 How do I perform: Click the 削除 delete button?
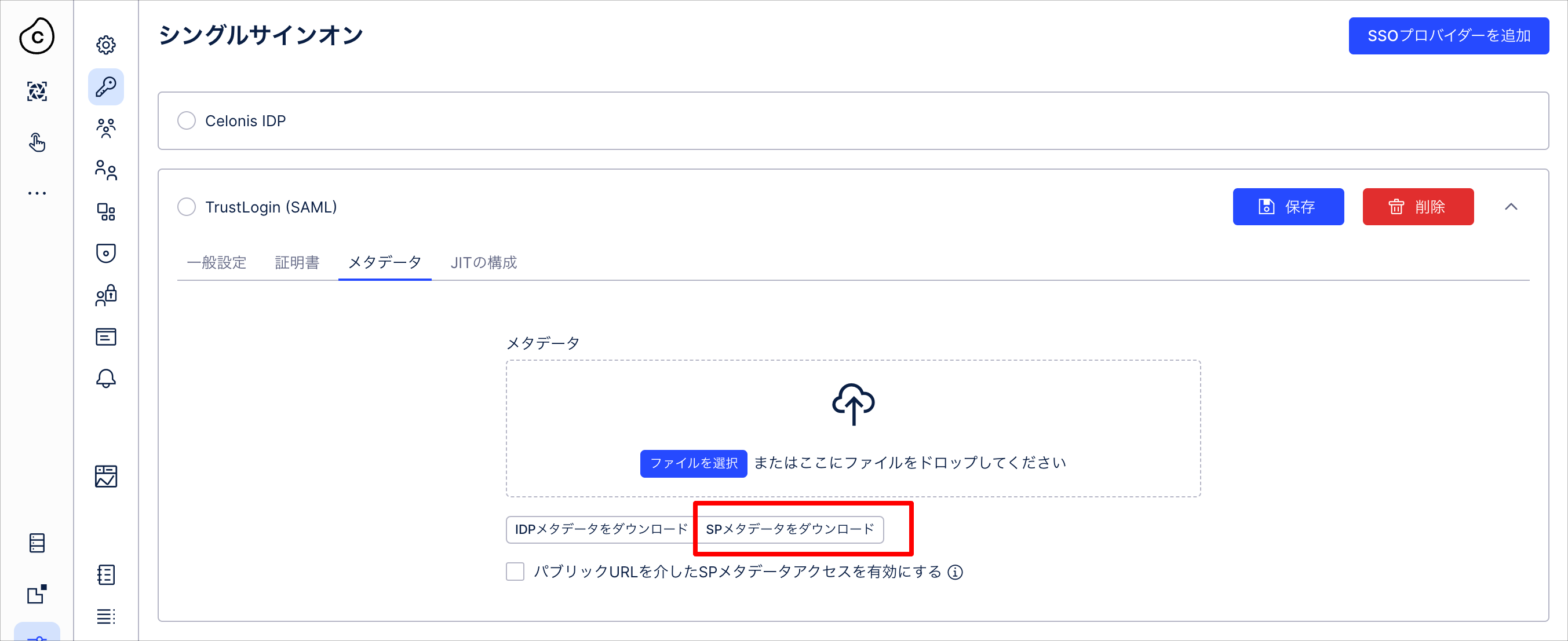(x=1419, y=207)
